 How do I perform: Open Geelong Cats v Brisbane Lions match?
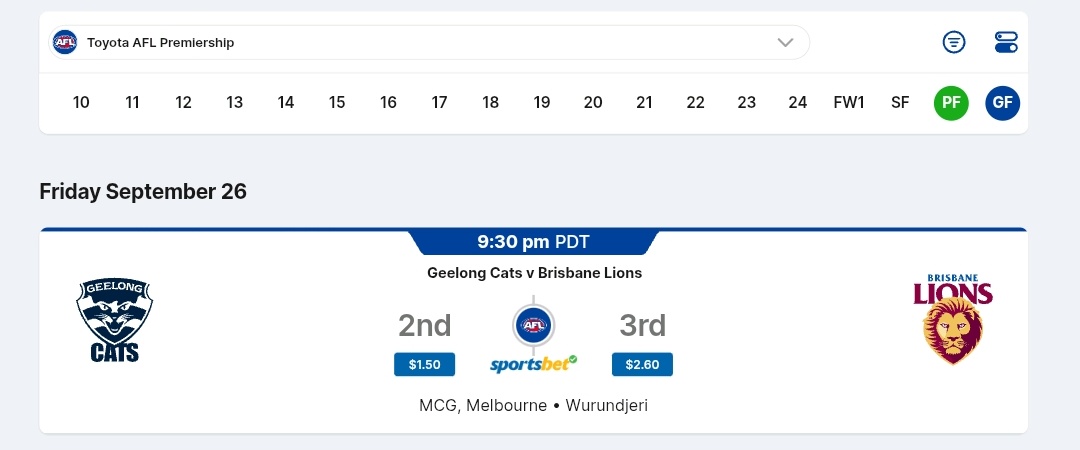pyautogui.click(x=534, y=272)
